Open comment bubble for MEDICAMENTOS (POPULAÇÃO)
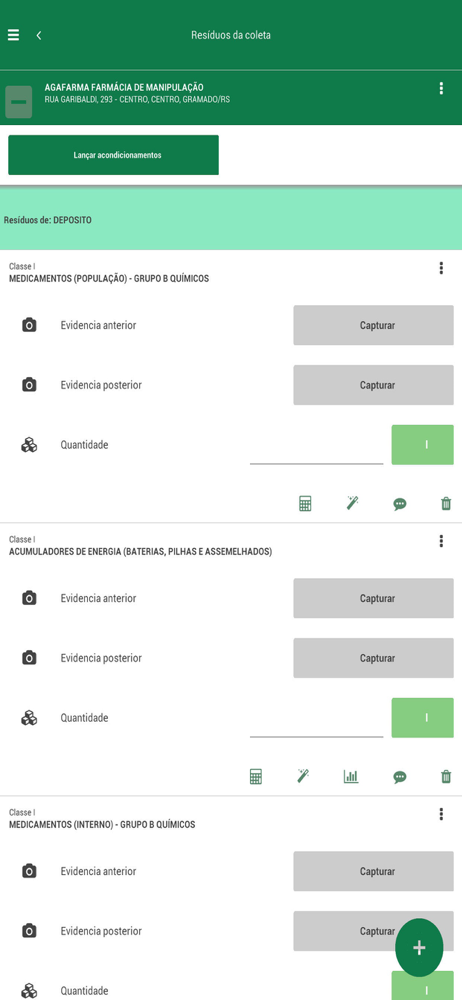Screen dimensions: 462x1000 coord(399,504)
